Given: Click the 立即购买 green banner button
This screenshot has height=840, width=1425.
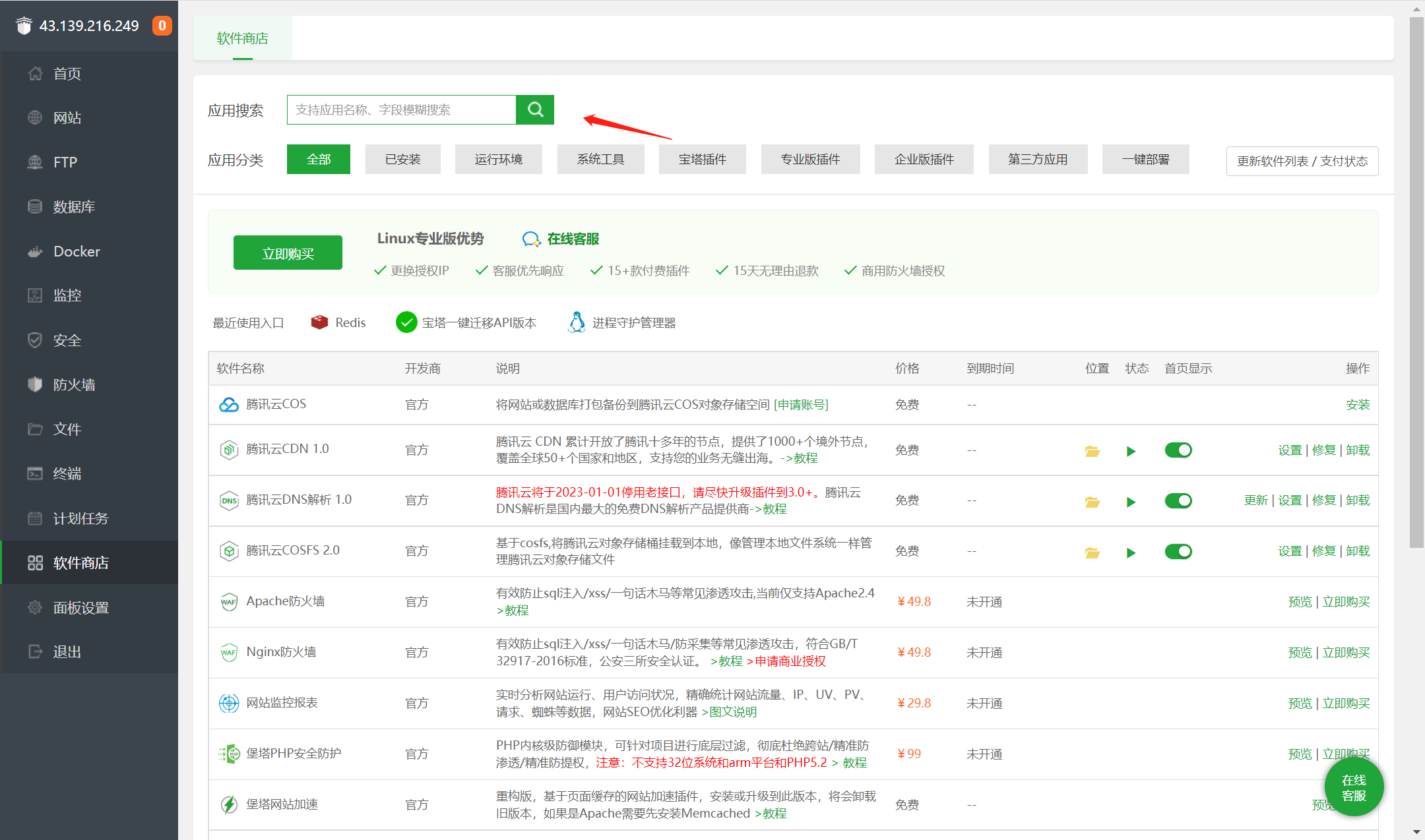Looking at the screenshot, I should click(288, 253).
